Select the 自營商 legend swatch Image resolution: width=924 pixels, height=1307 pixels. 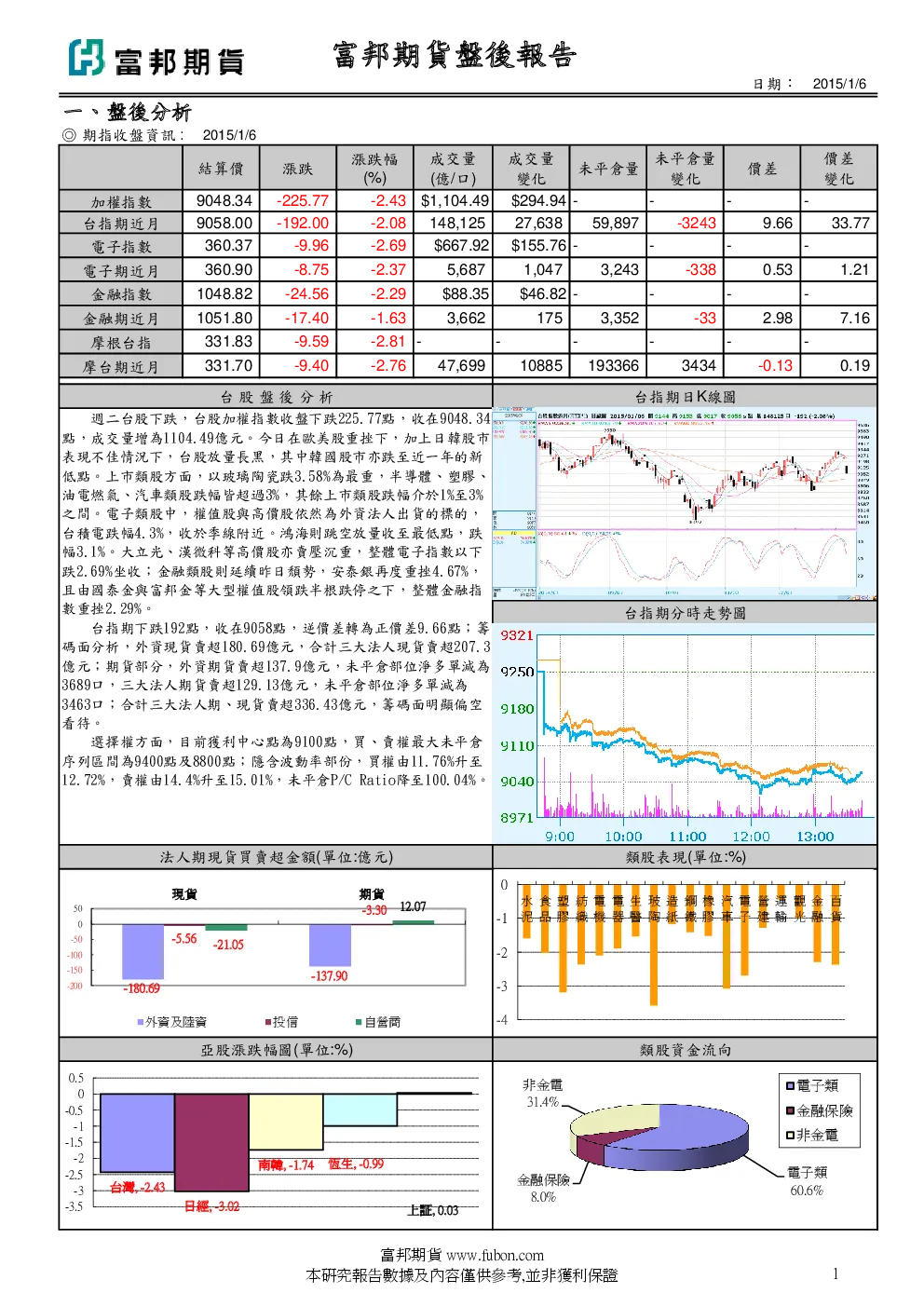tap(360, 1022)
